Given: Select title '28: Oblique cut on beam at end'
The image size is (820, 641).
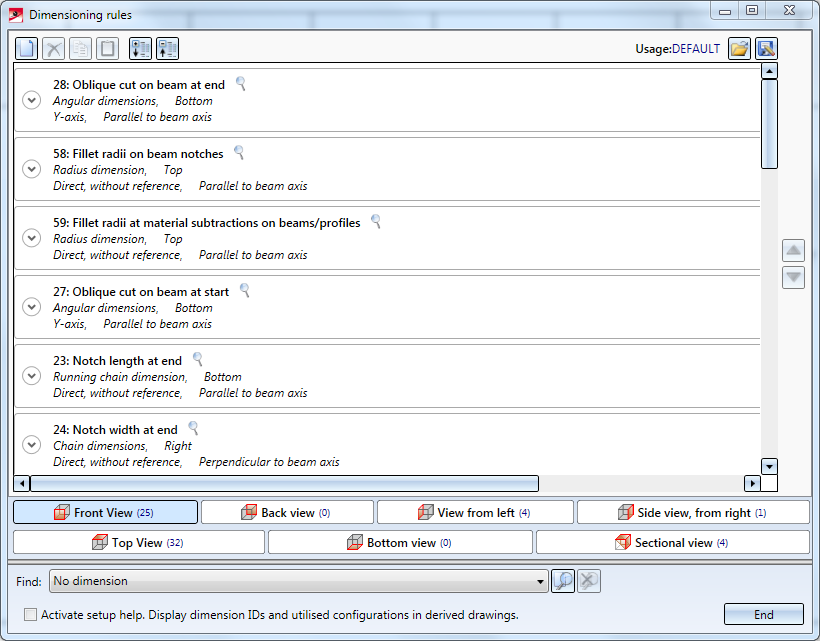Looking at the screenshot, I should pyautogui.click(x=139, y=85).
